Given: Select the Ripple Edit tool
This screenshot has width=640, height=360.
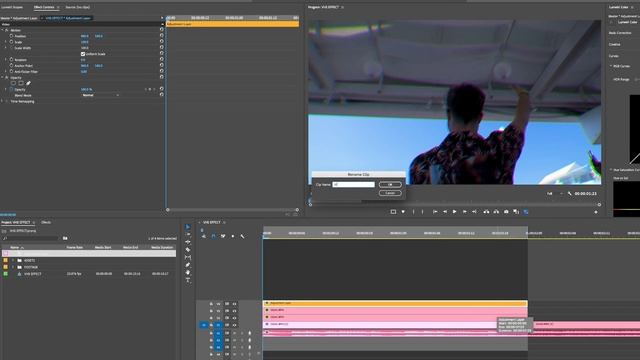Looking at the screenshot, I should click(188, 242).
